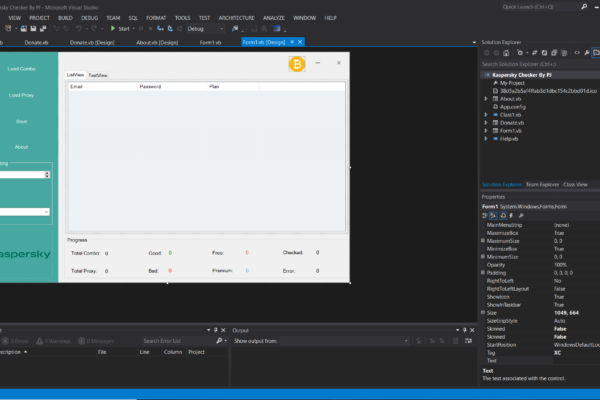The image size is (600, 400).
Task: Click the Find in Files toolbar icon
Action: coord(235,28)
